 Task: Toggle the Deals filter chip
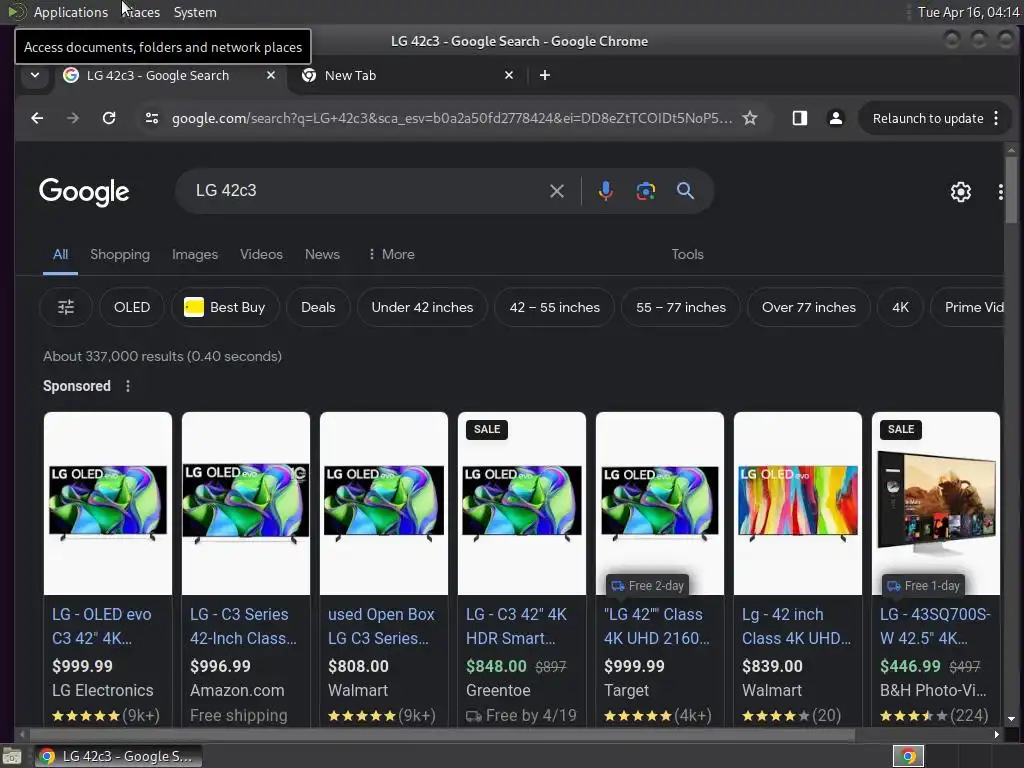tap(318, 307)
